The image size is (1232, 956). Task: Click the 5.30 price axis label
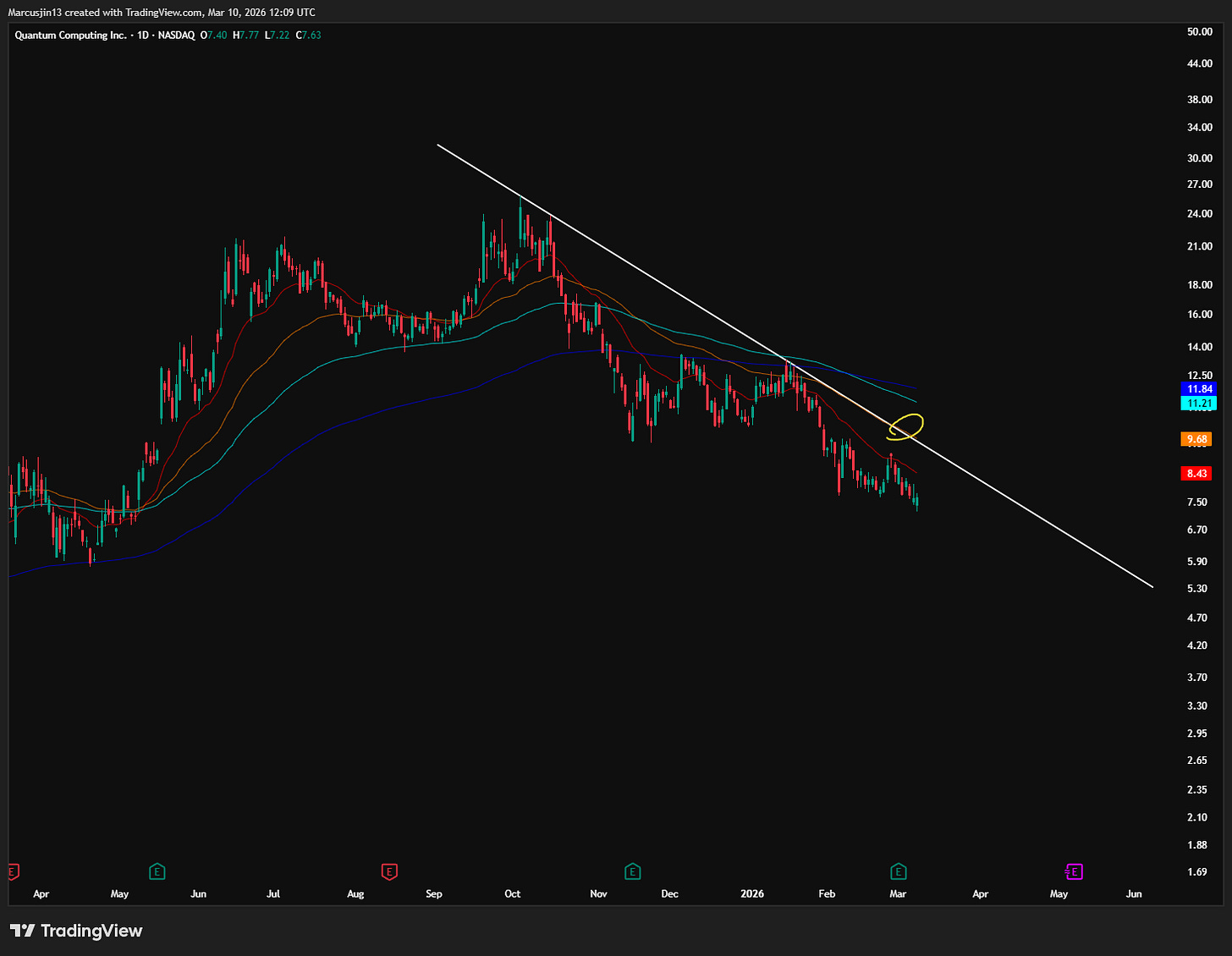1197,589
